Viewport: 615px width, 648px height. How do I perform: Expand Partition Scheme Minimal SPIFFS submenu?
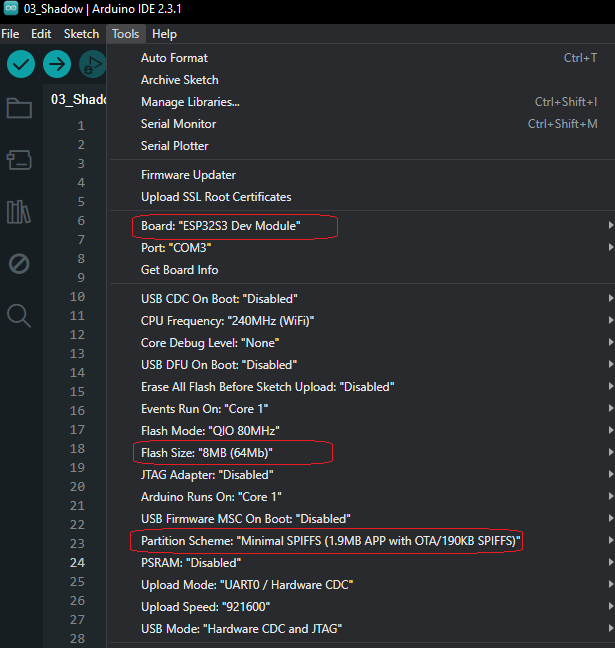[362, 541]
